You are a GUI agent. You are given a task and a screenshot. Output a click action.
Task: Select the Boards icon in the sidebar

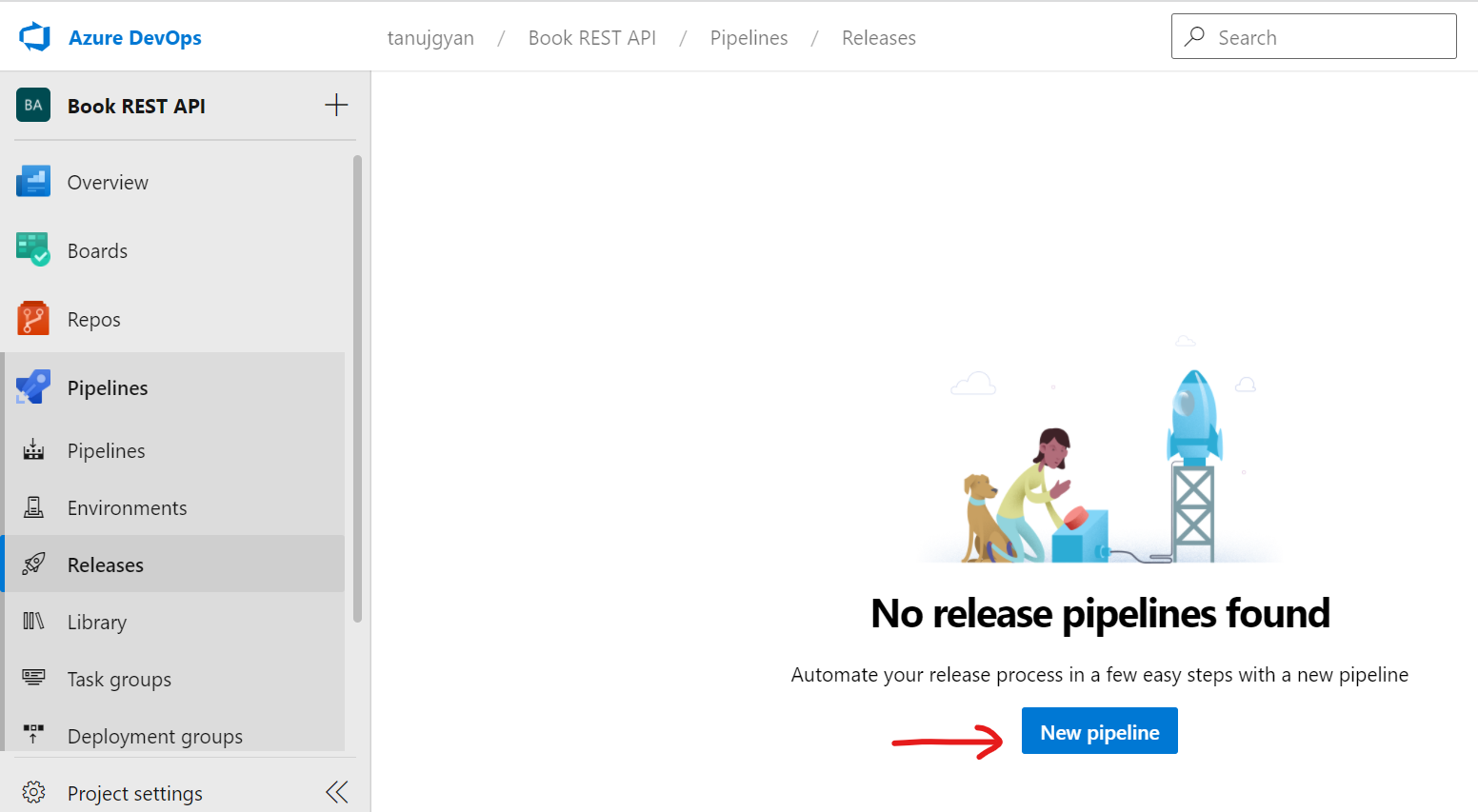(x=33, y=249)
